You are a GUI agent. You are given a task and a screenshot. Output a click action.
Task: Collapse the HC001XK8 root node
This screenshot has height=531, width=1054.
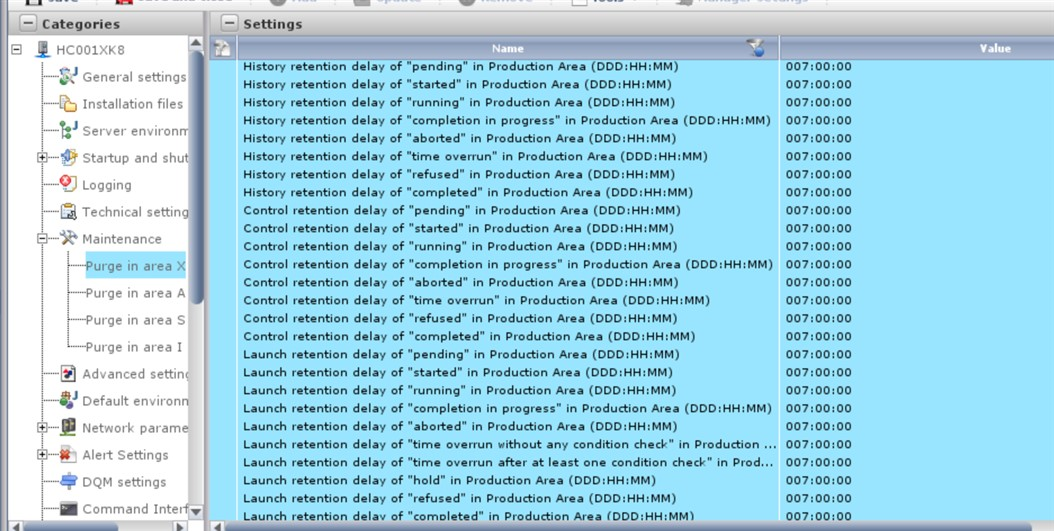coord(16,50)
